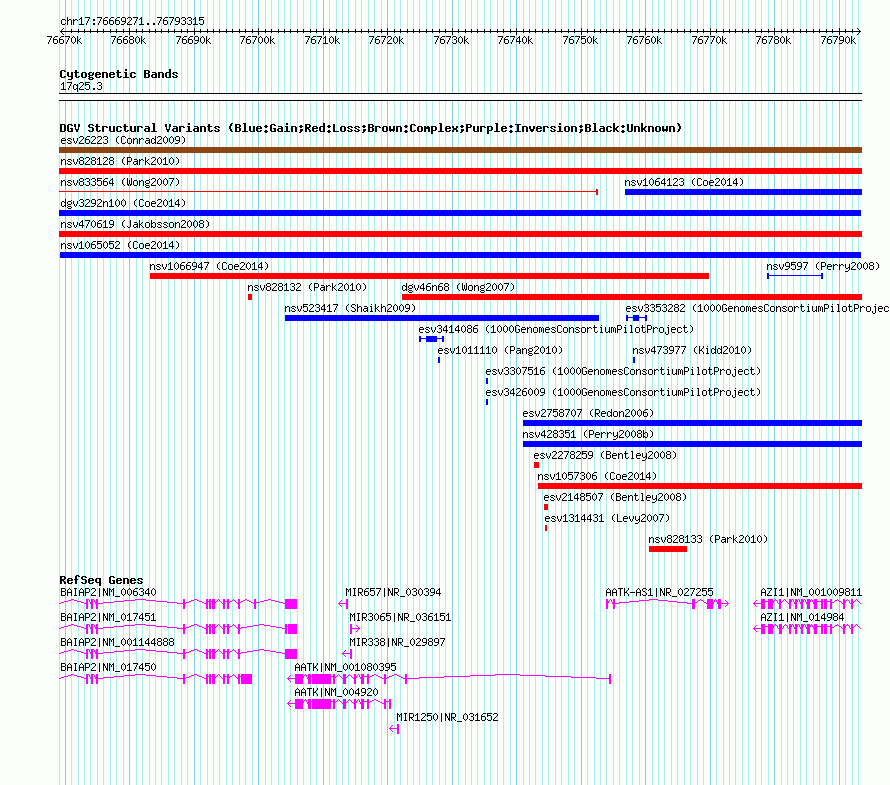Open AZI1|NM_014984 gene label
This screenshot has width=890, height=785.
click(802, 617)
